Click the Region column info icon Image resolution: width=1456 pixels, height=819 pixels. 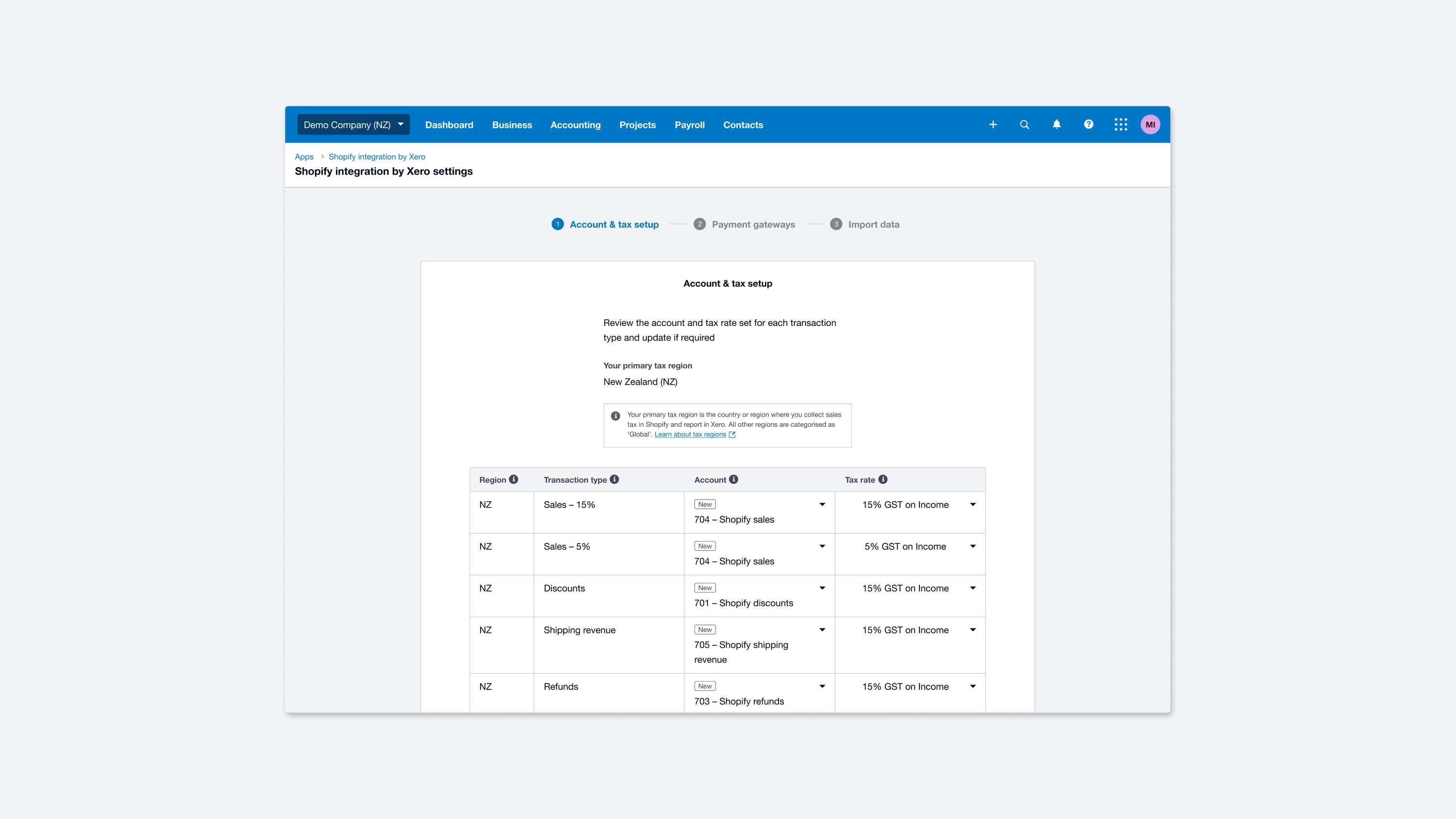[x=513, y=479]
